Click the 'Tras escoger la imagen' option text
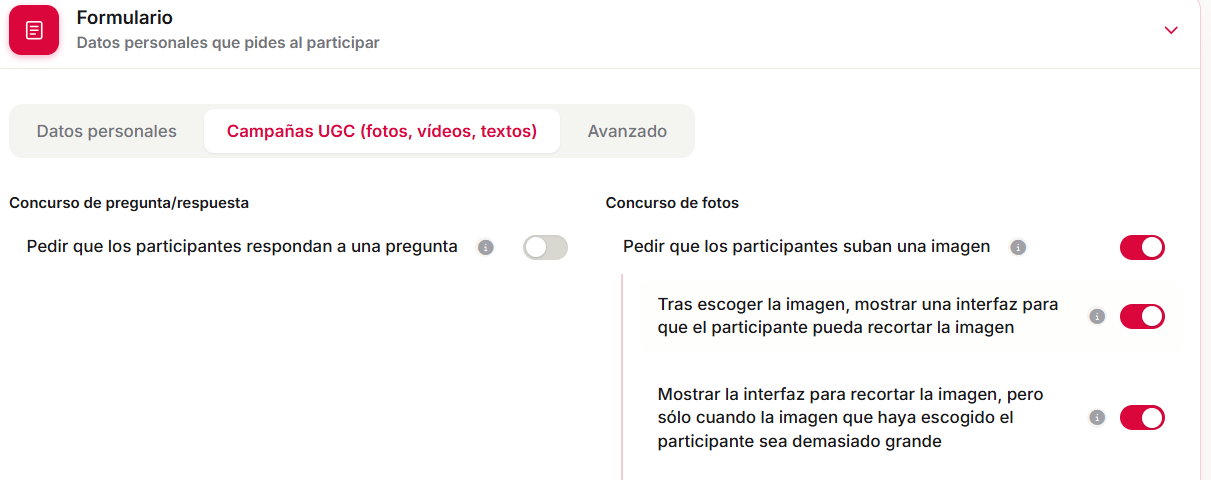The width and height of the screenshot is (1211, 480). pyautogui.click(x=858, y=315)
